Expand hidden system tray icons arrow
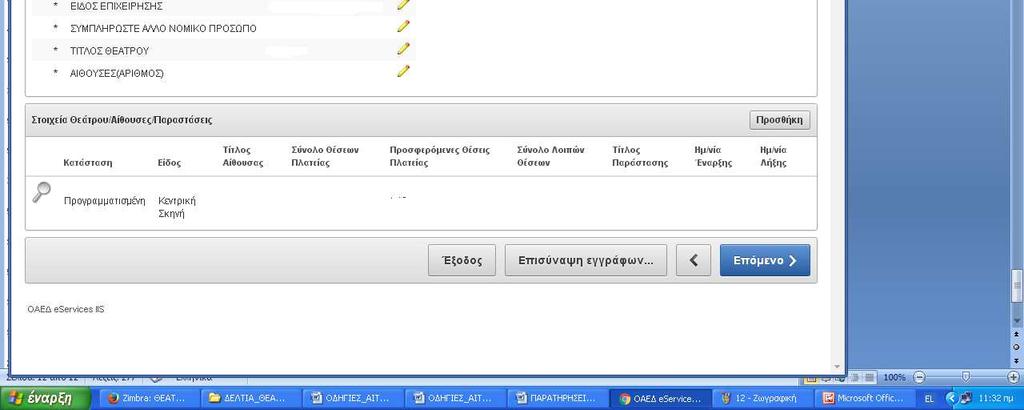The width and height of the screenshot is (1024, 410). point(951,398)
